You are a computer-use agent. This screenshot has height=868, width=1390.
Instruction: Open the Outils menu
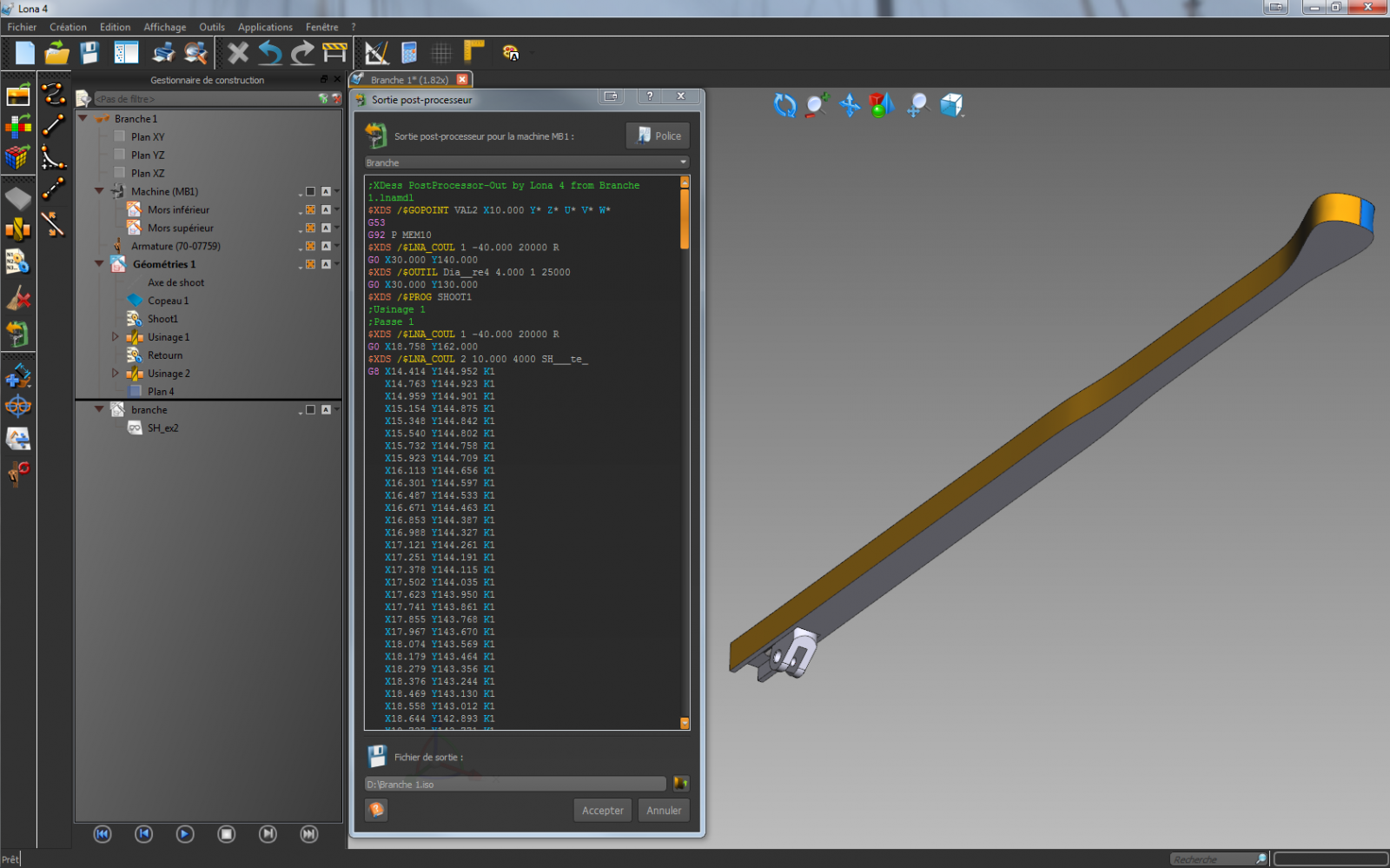211,27
